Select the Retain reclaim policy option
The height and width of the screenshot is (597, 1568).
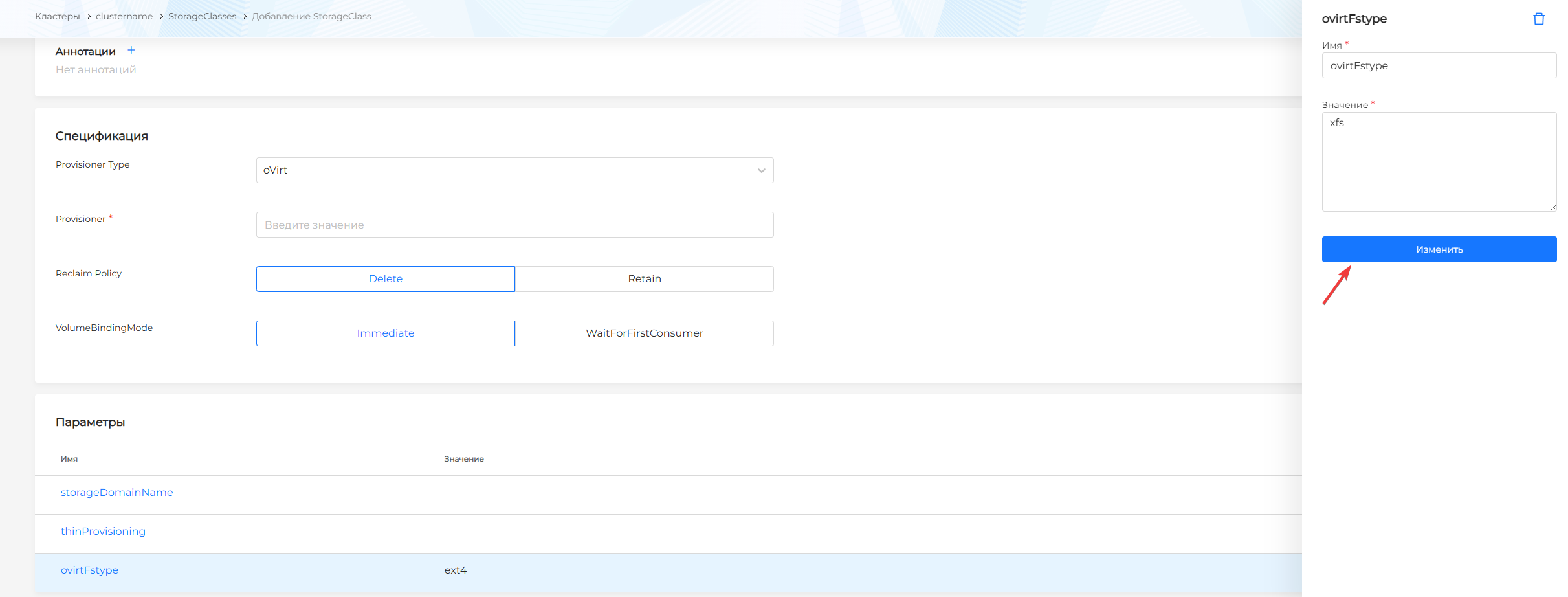[644, 279]
